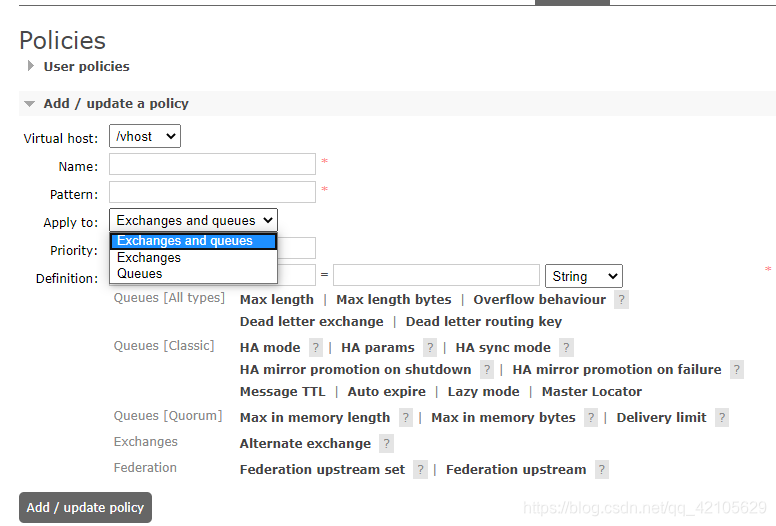Click HA mirror promotion on failure link

click(617, 370)
